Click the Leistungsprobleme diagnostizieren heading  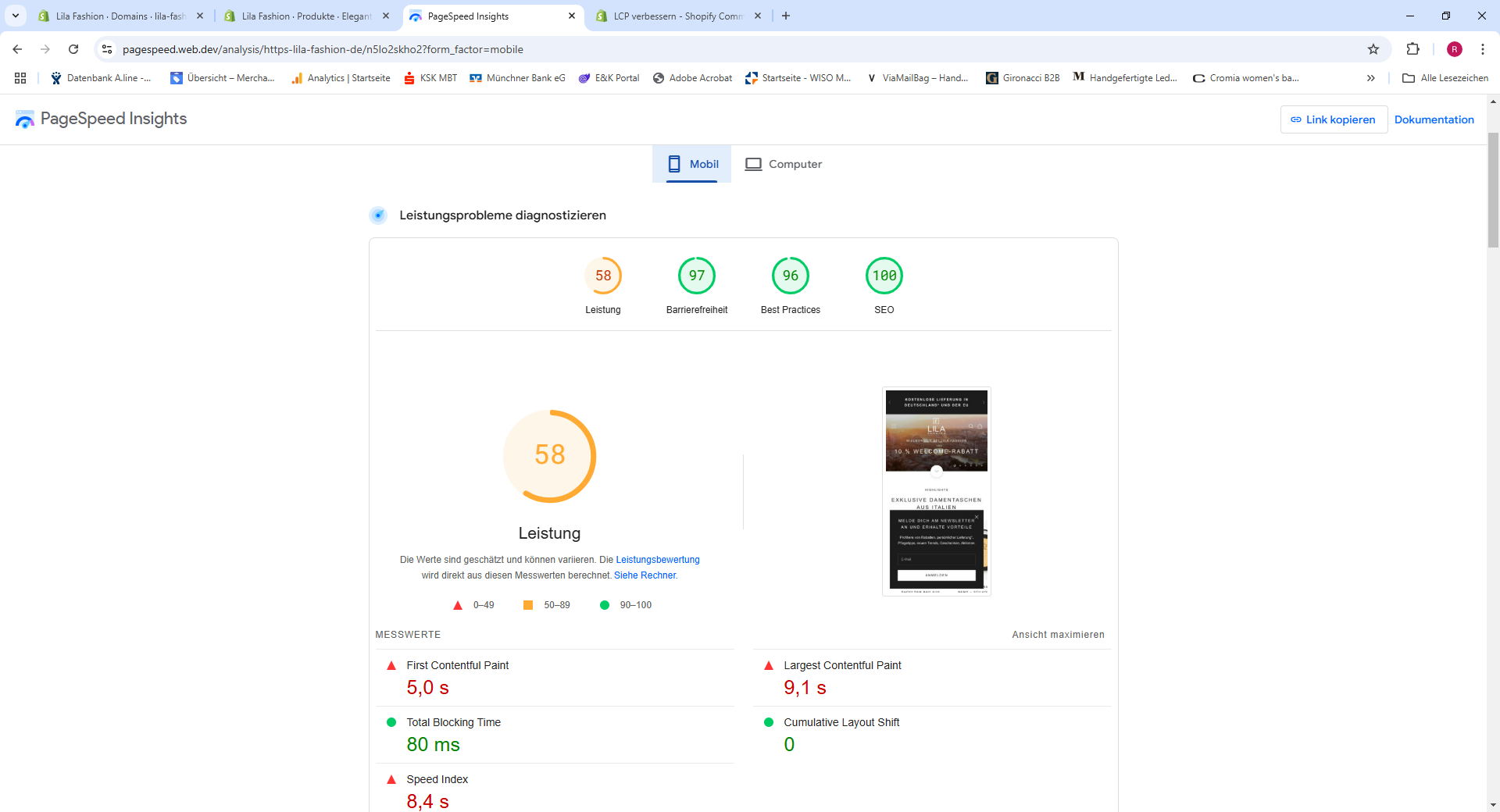pyautogui.click(x=502, y=215)
